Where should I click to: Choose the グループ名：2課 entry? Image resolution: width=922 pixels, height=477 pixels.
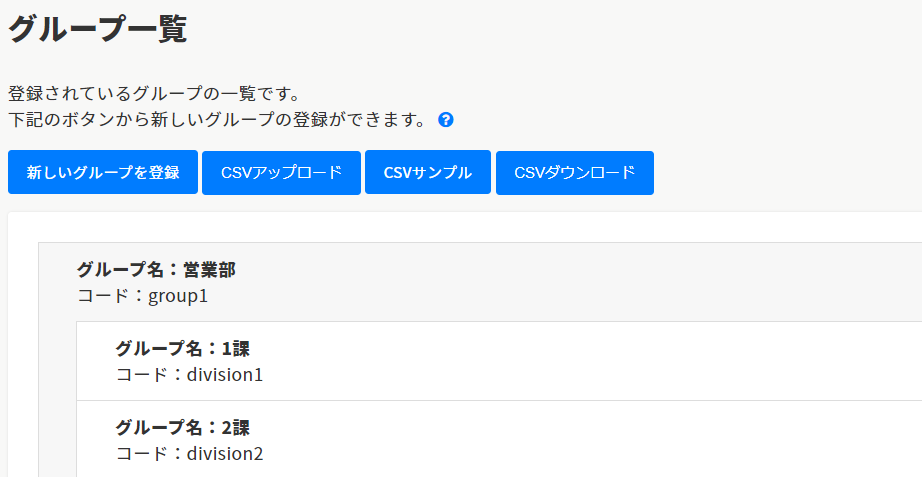[x=183, y=428]
